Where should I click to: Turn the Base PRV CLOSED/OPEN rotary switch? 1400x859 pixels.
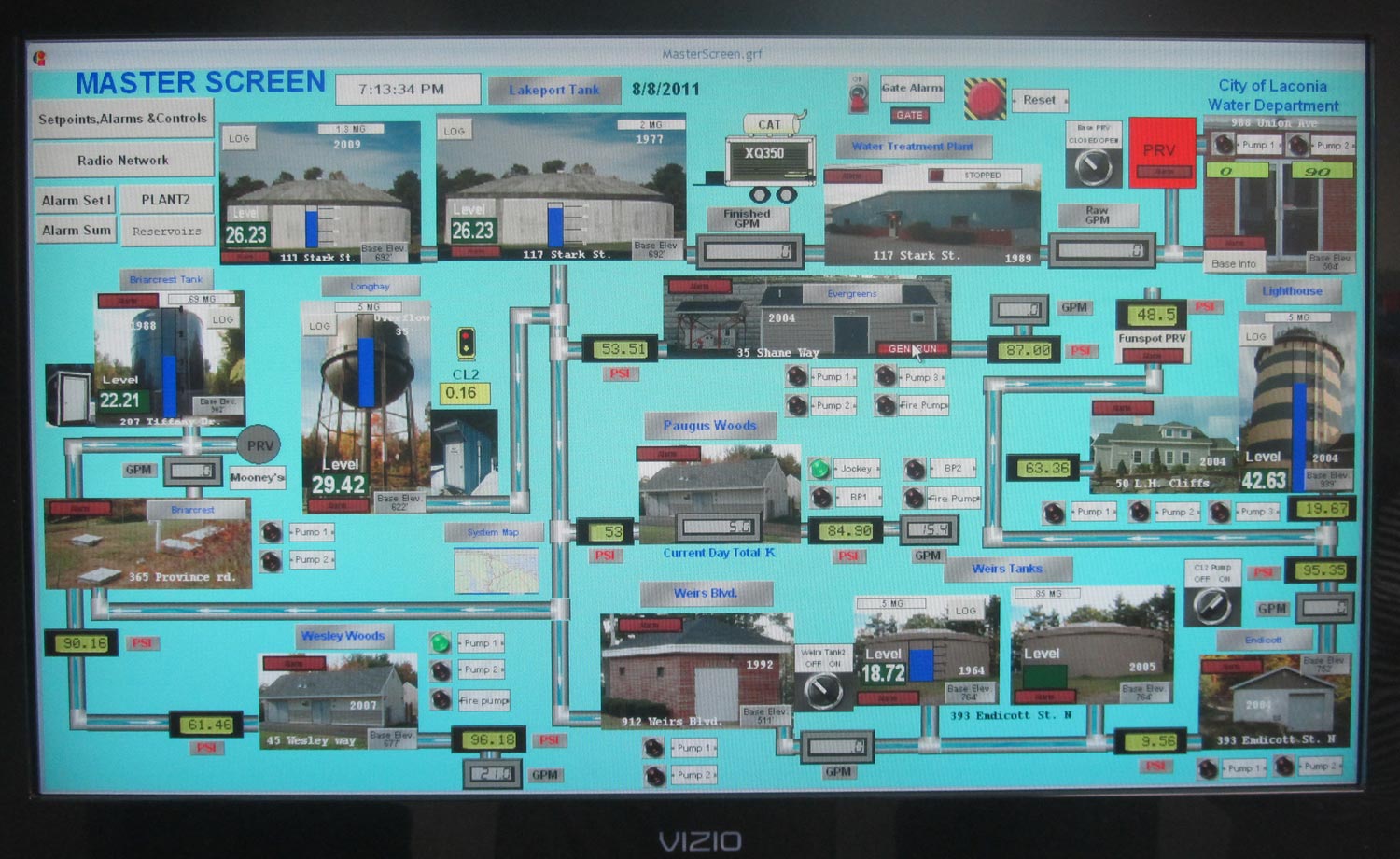[x=1093, y=166]
